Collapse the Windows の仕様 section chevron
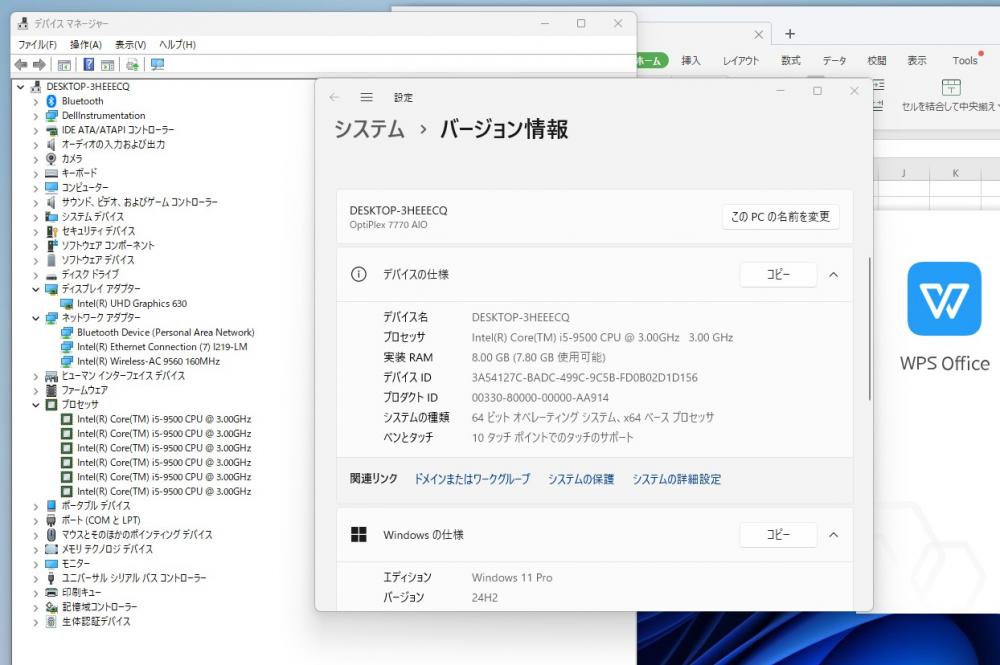The height and width of the screenshot is (665, 1000). tap(834, 535)
